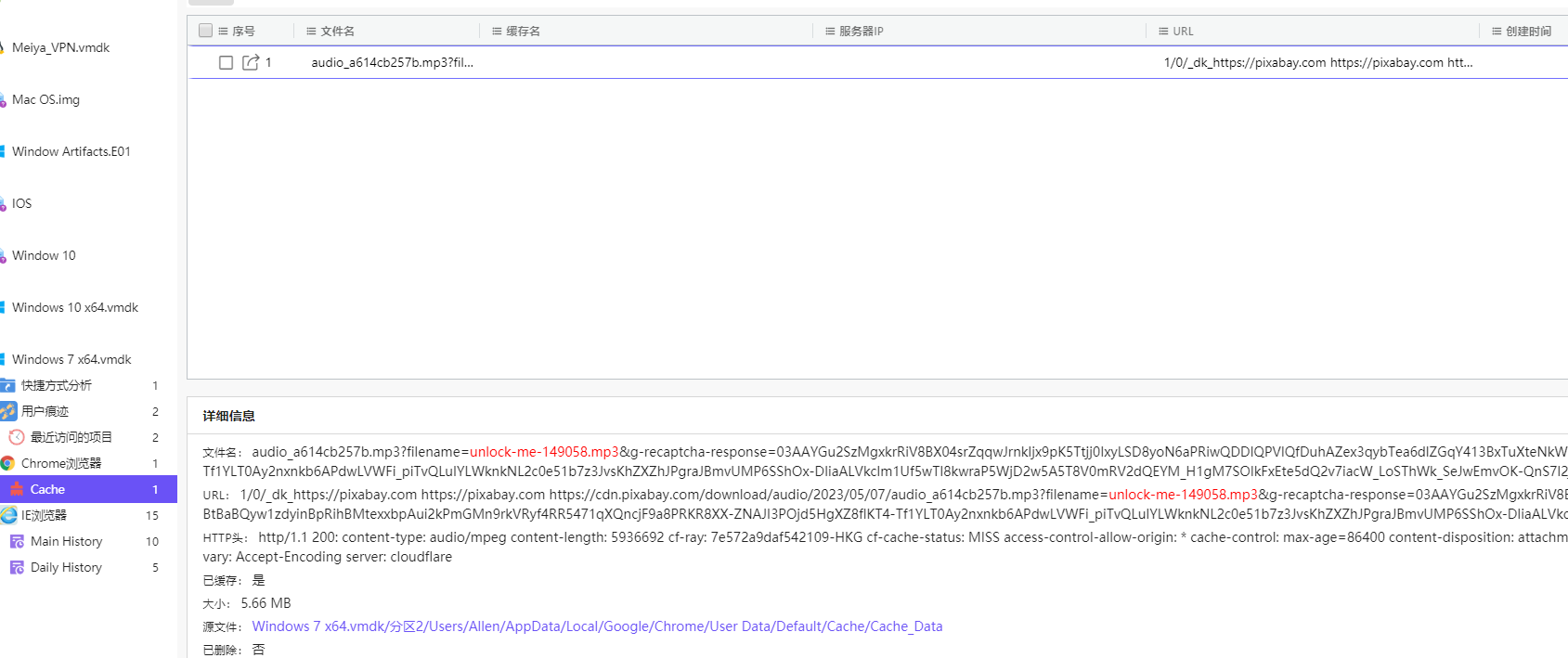The image size is (1568, 658).
Task: Click the Chrome browser logo icon
Action: [7, 463]
